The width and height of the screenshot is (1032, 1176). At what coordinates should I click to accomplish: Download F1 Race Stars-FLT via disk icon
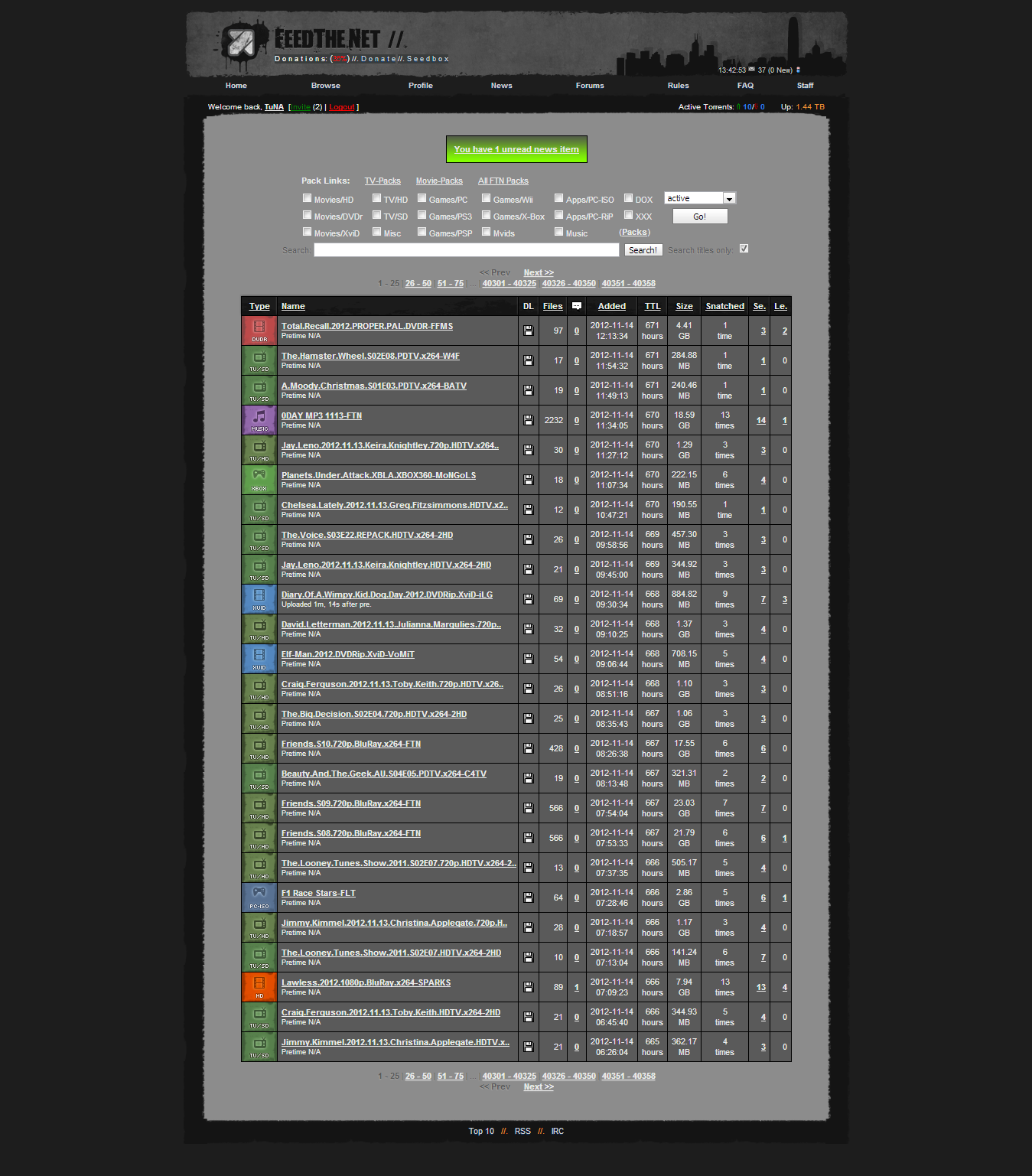[528, 897]
